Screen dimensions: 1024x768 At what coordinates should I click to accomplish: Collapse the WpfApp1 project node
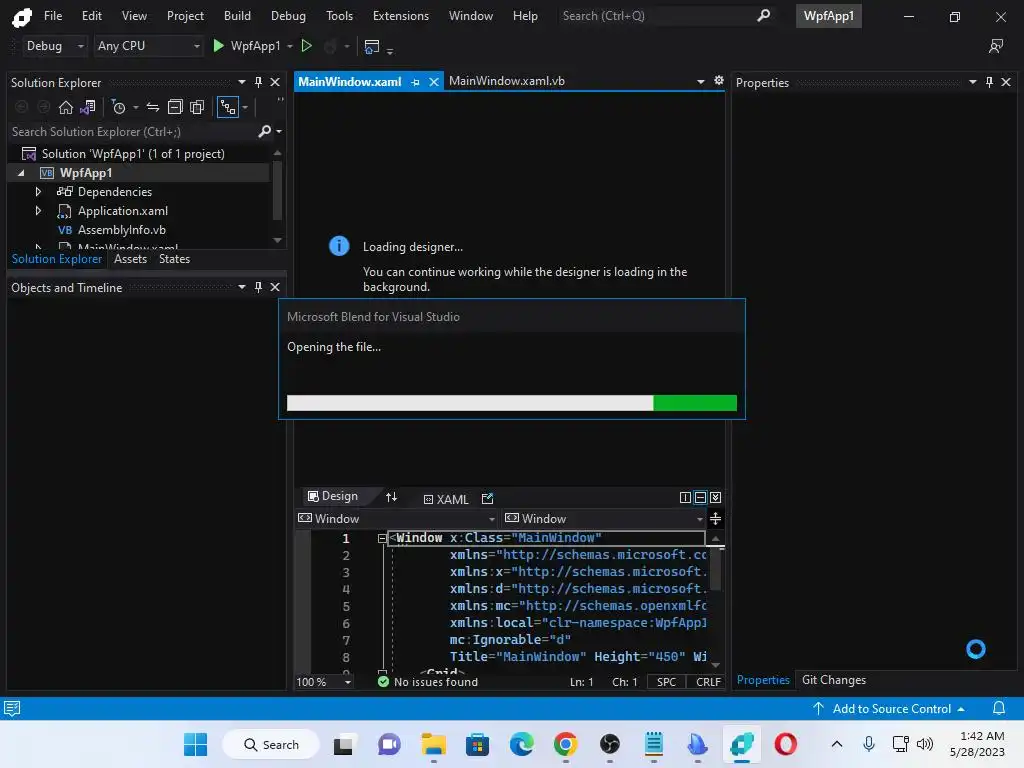tap(21, 173)
